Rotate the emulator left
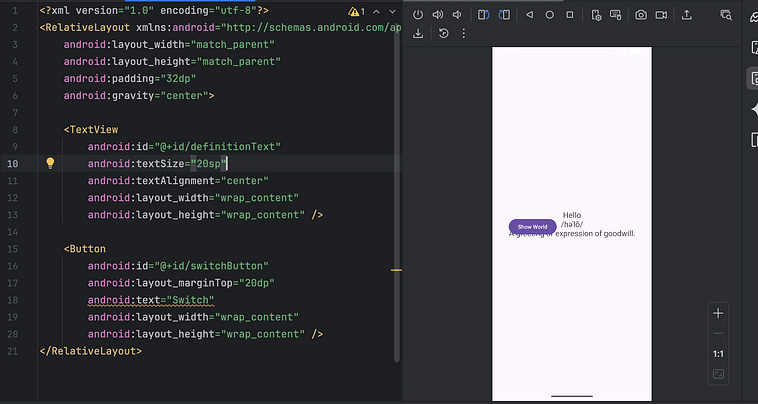This screenshot has height=404, width=758. pos(483,15)
